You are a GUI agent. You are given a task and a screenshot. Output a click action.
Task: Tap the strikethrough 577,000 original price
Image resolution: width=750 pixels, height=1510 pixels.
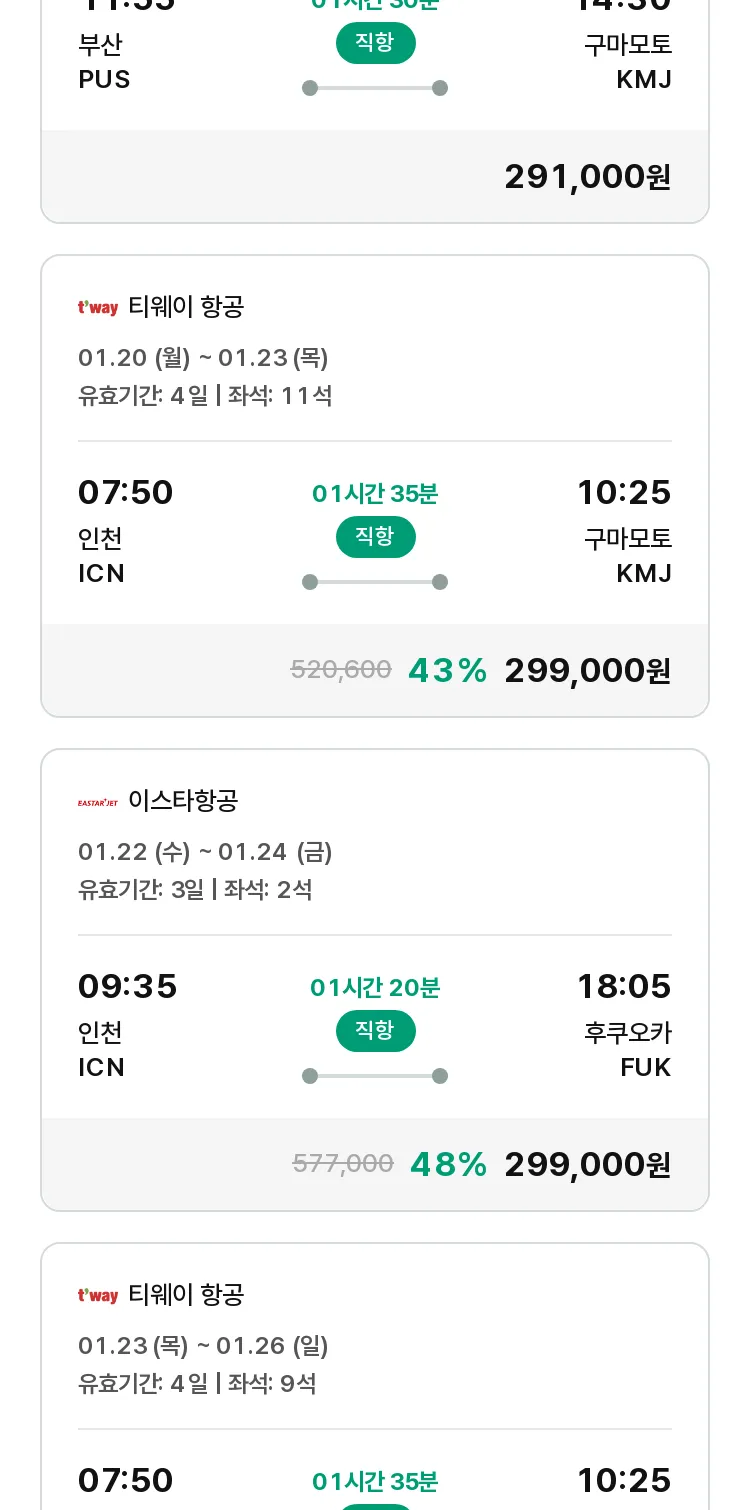coord(343,1164)
